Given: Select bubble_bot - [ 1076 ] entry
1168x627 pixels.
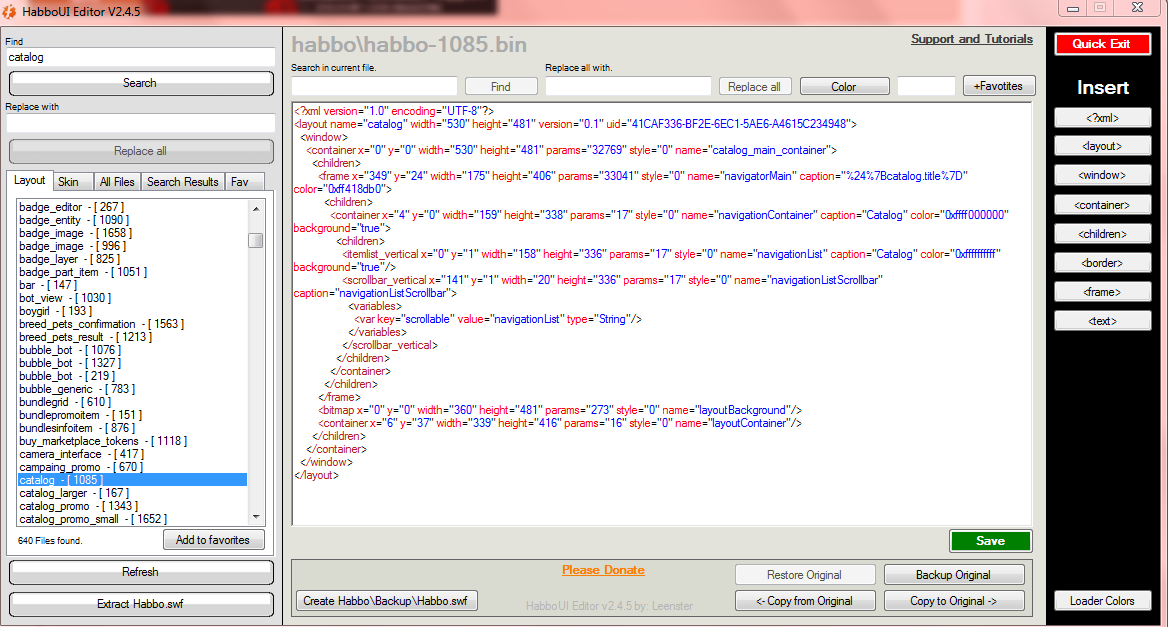Looking at the screenshot, I should 70,351.
